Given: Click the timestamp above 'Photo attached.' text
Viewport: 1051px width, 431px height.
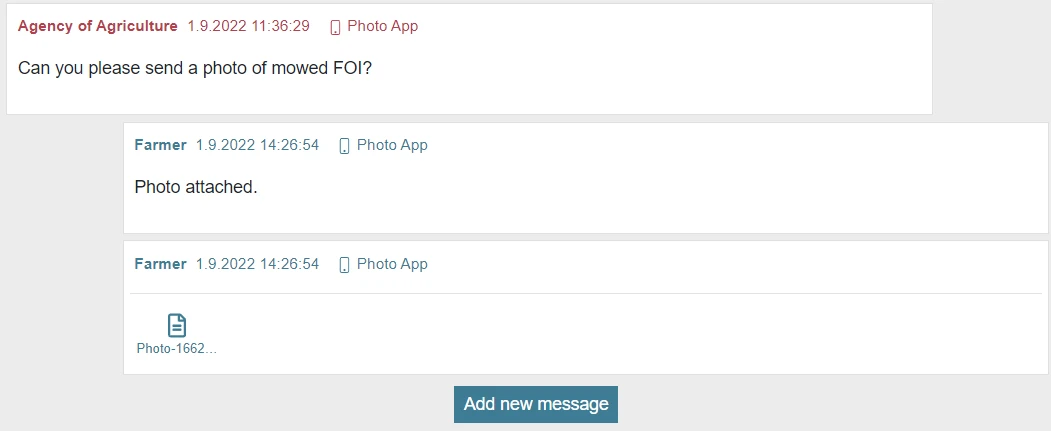Looking at the screenshot, I should [257, 145].
